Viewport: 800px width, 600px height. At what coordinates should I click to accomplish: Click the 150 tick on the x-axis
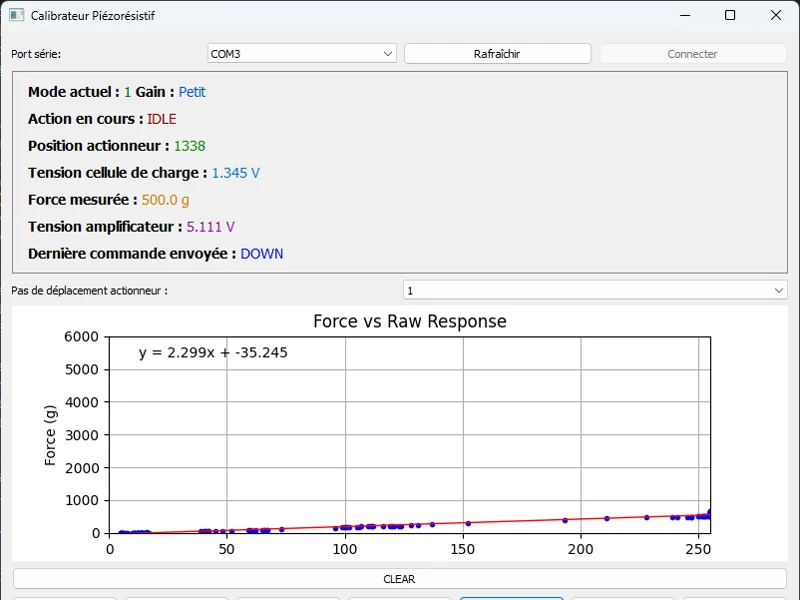463,549
